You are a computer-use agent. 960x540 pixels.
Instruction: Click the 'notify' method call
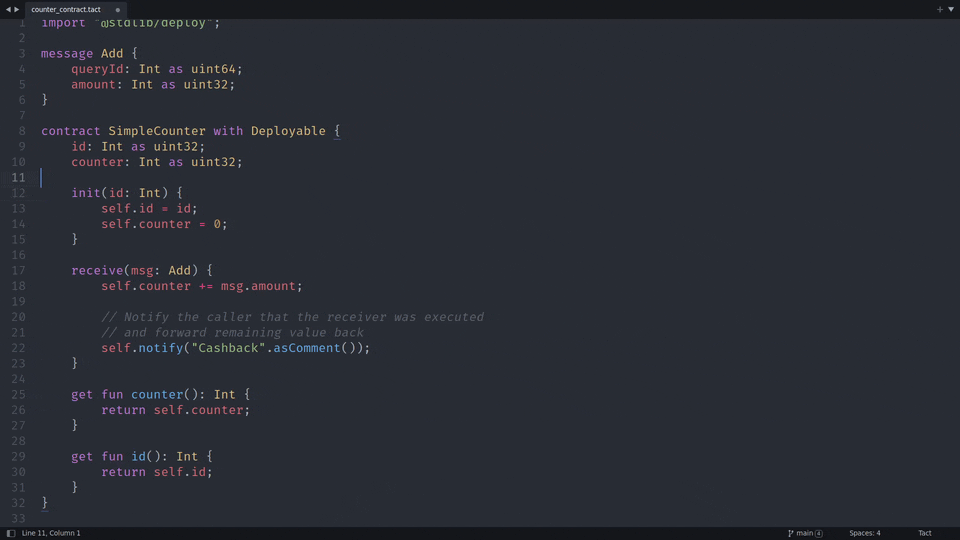click(x=160, y=348)
